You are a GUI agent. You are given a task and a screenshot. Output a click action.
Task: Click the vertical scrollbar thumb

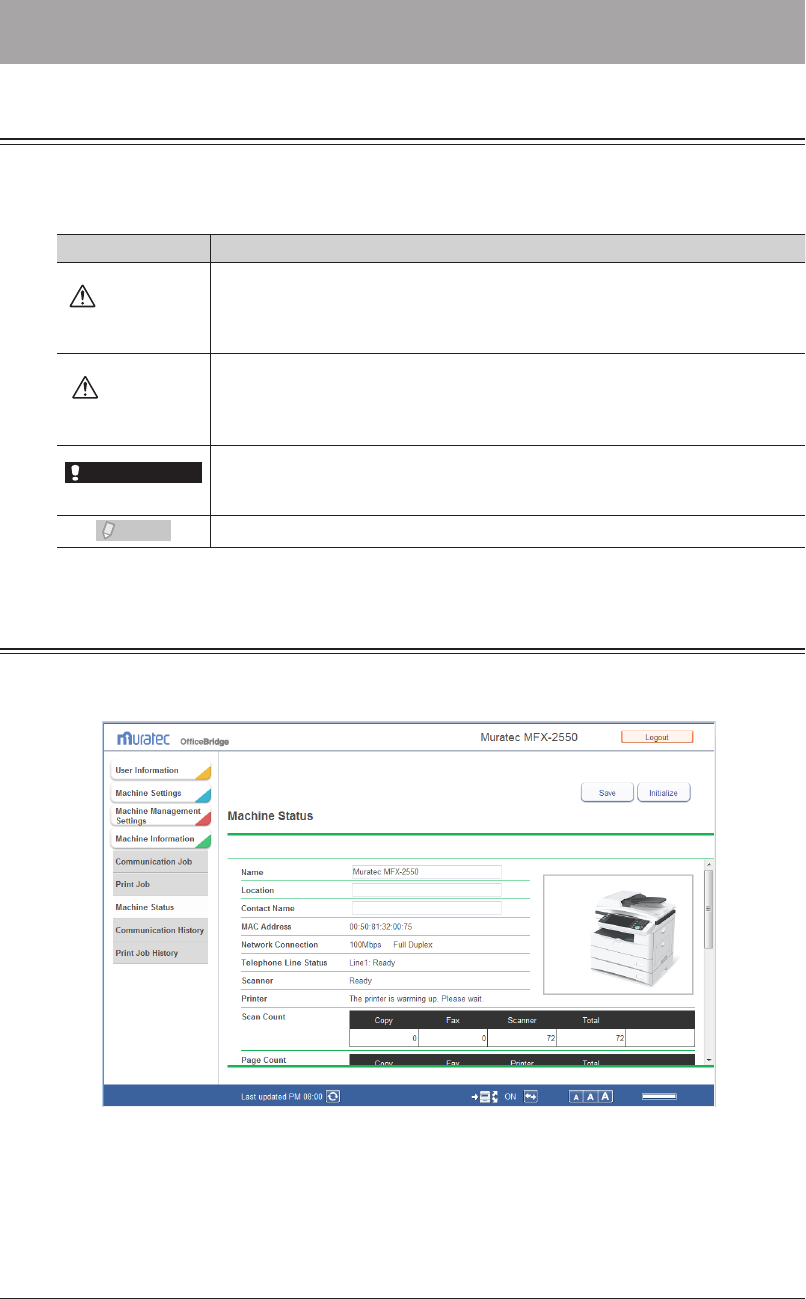click(x=709, y=909)
